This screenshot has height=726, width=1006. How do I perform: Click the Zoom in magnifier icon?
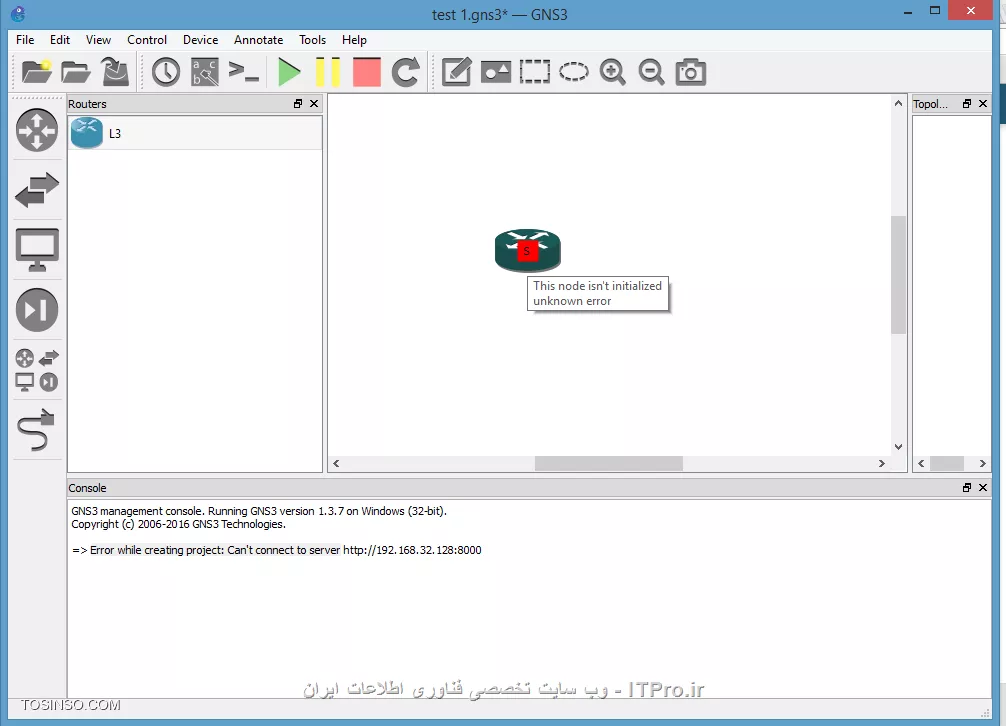pos(613,72)
